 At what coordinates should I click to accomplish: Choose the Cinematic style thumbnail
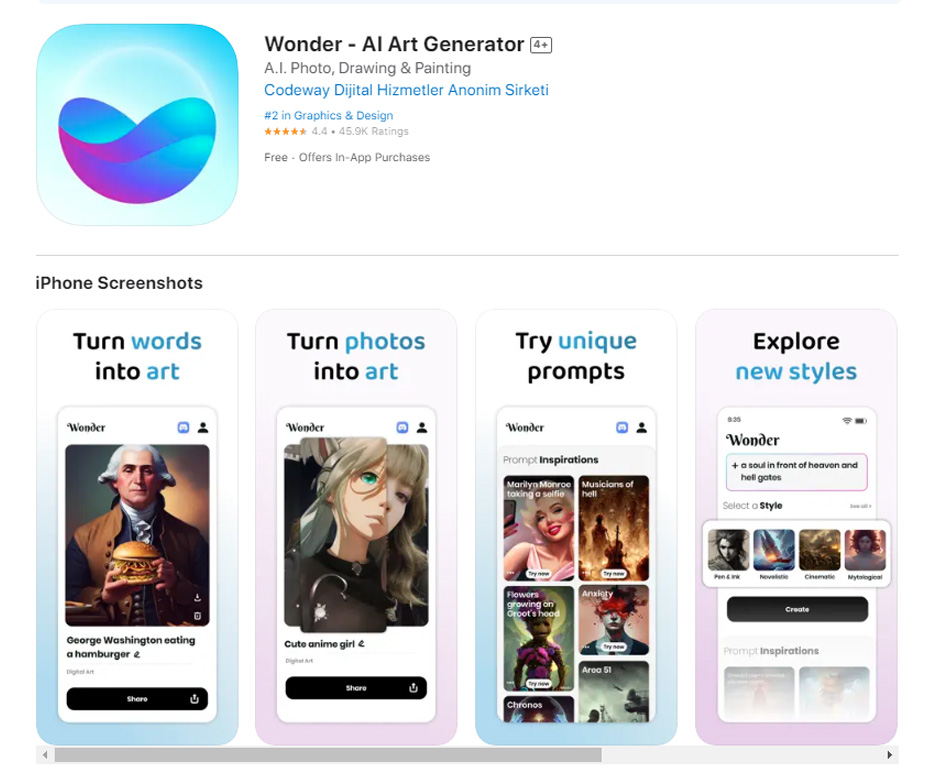820,554
